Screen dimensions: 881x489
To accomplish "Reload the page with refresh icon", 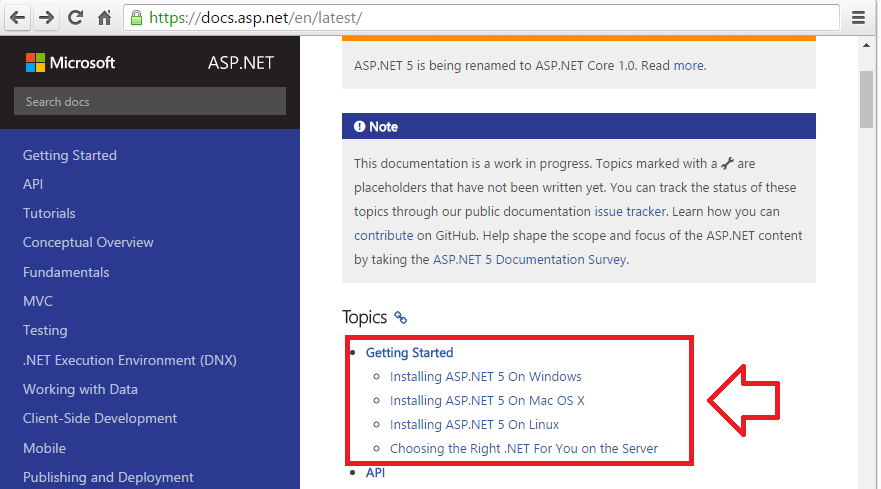I will pyautogui.click(x=75, y=17).
